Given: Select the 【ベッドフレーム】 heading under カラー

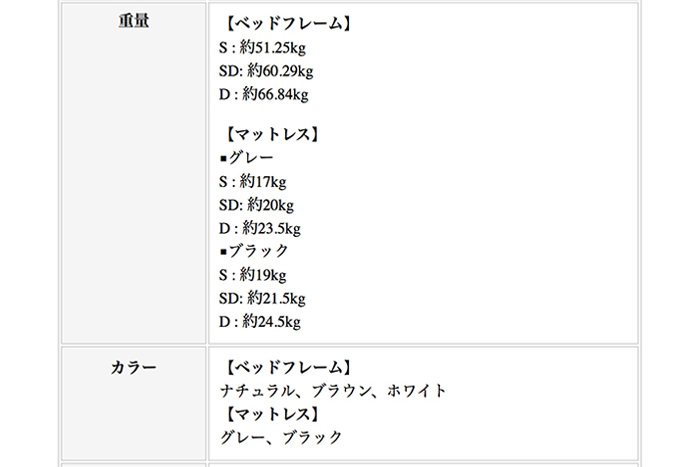Looking at the screenshot, I should click(x=288, y=367).
